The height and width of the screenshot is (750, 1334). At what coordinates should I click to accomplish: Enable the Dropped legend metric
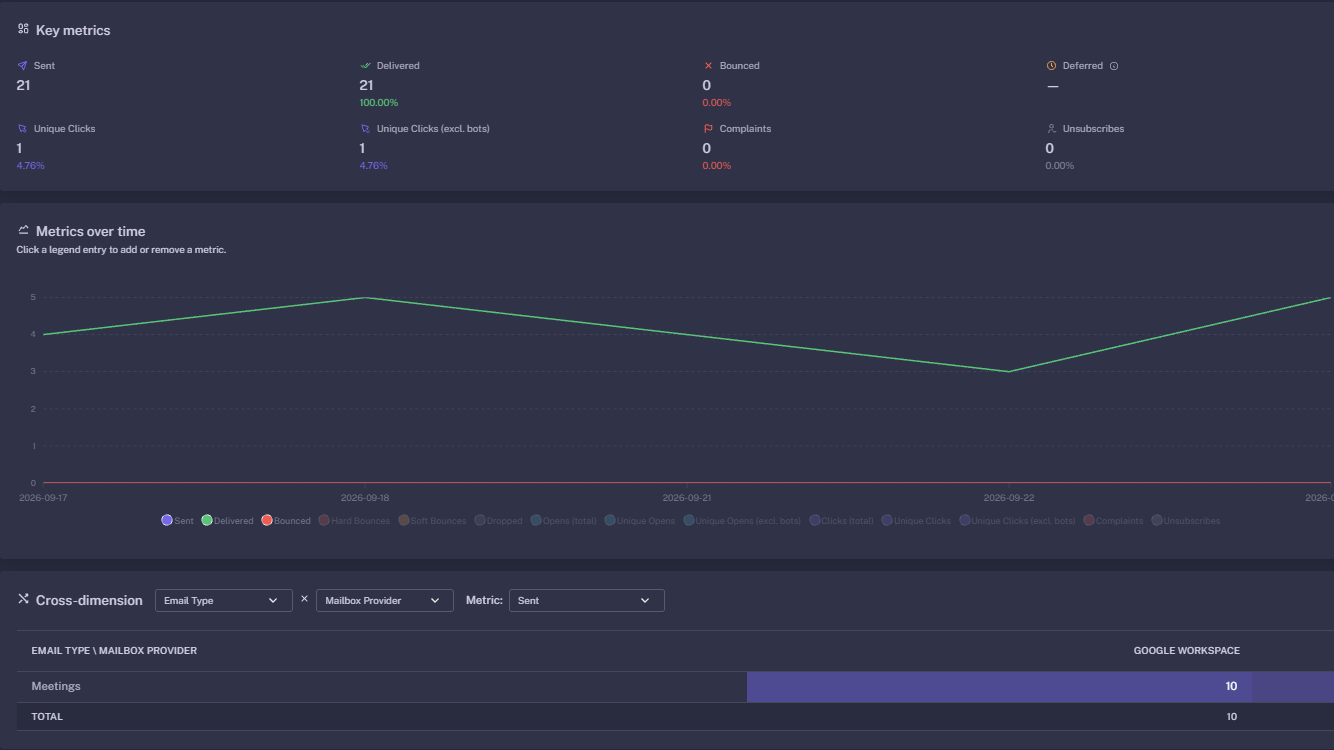(498, 521)
